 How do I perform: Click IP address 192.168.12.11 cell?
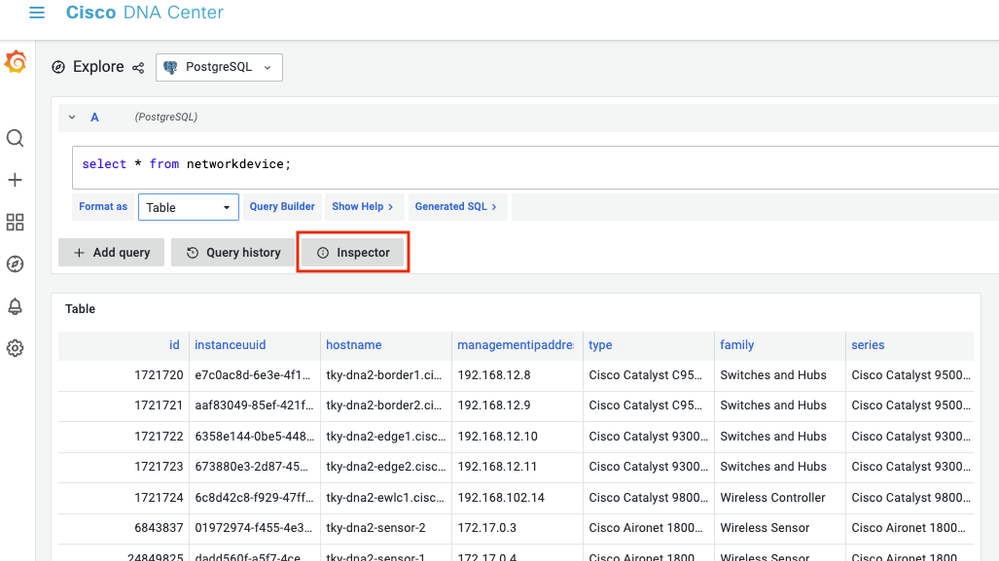(x=517, y=467)
